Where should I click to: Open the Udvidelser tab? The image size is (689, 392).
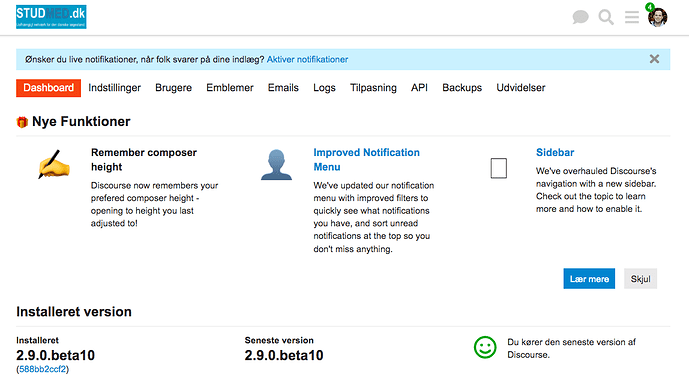[x=521, y=88]
